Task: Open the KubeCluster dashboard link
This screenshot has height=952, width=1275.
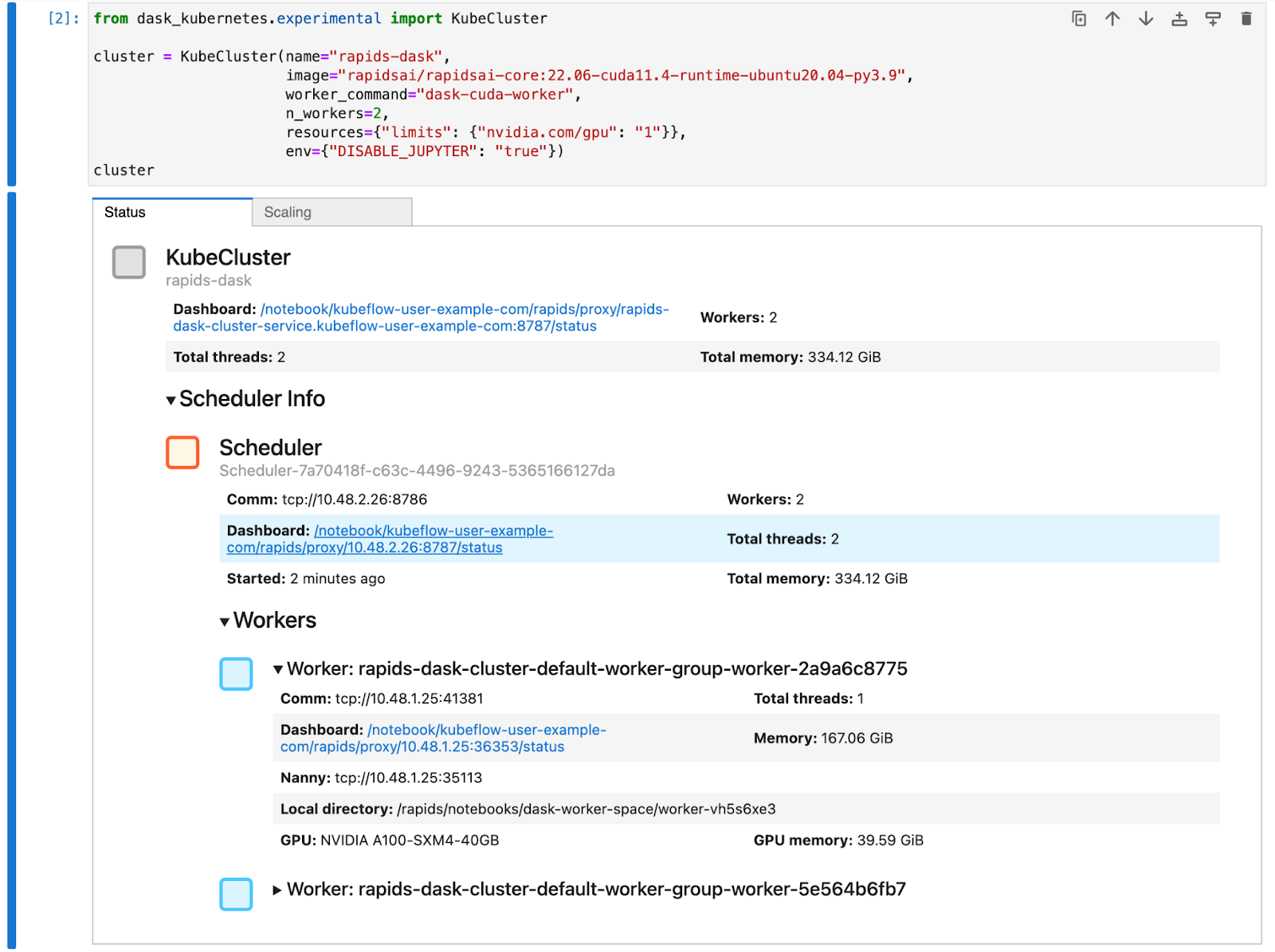Action: [421, 317]
